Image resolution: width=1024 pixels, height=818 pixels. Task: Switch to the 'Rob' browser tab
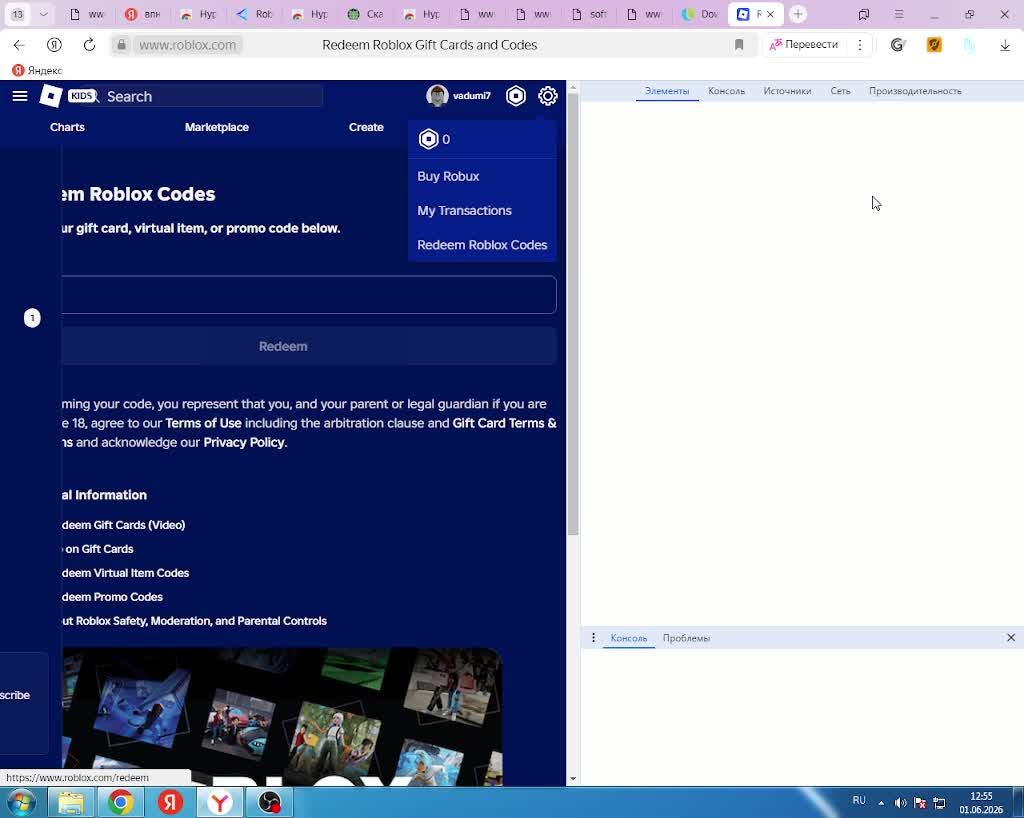pos(255,14)
